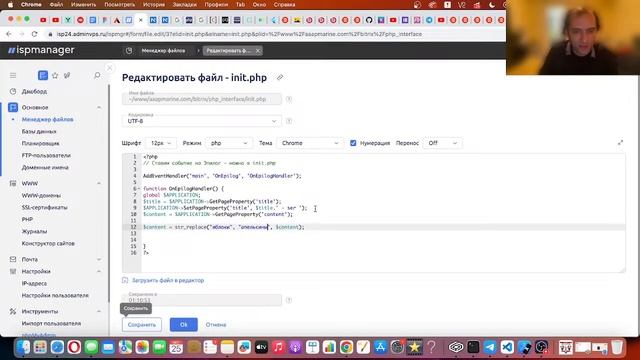Show help for the file name field
The width and height of the screenshot is (640, 360).
click(x=289, y=99)
